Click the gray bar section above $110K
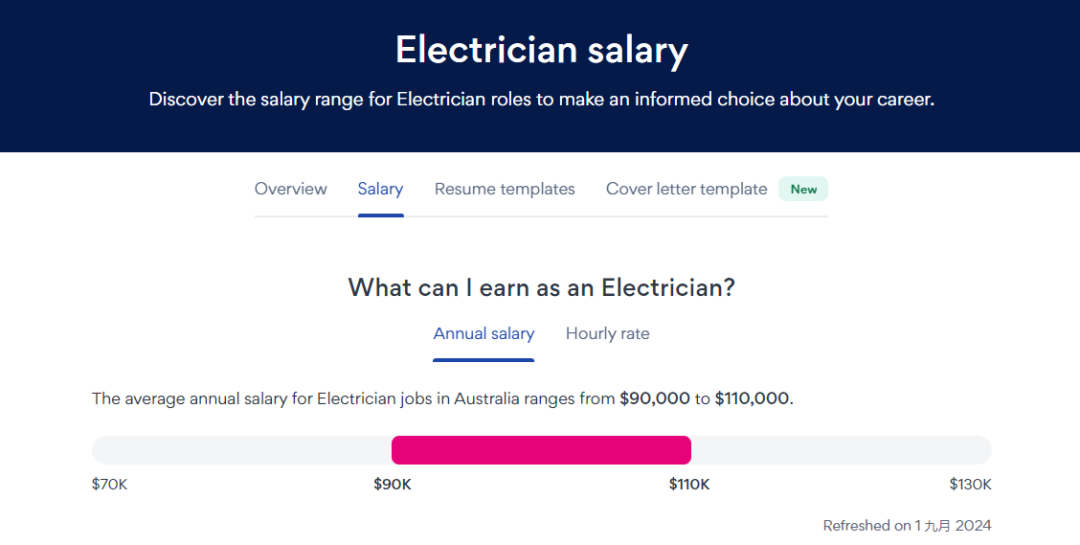 840,450
